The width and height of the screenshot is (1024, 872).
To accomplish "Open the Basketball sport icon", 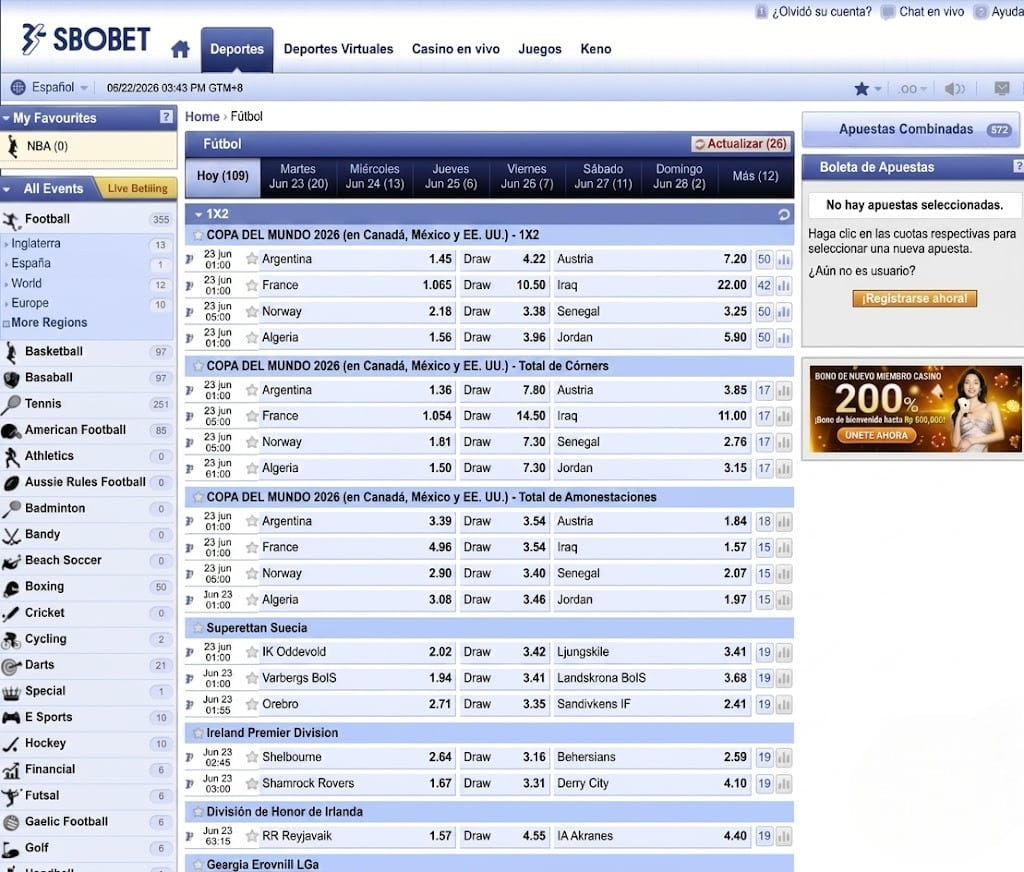I will [x=11, y=352].
